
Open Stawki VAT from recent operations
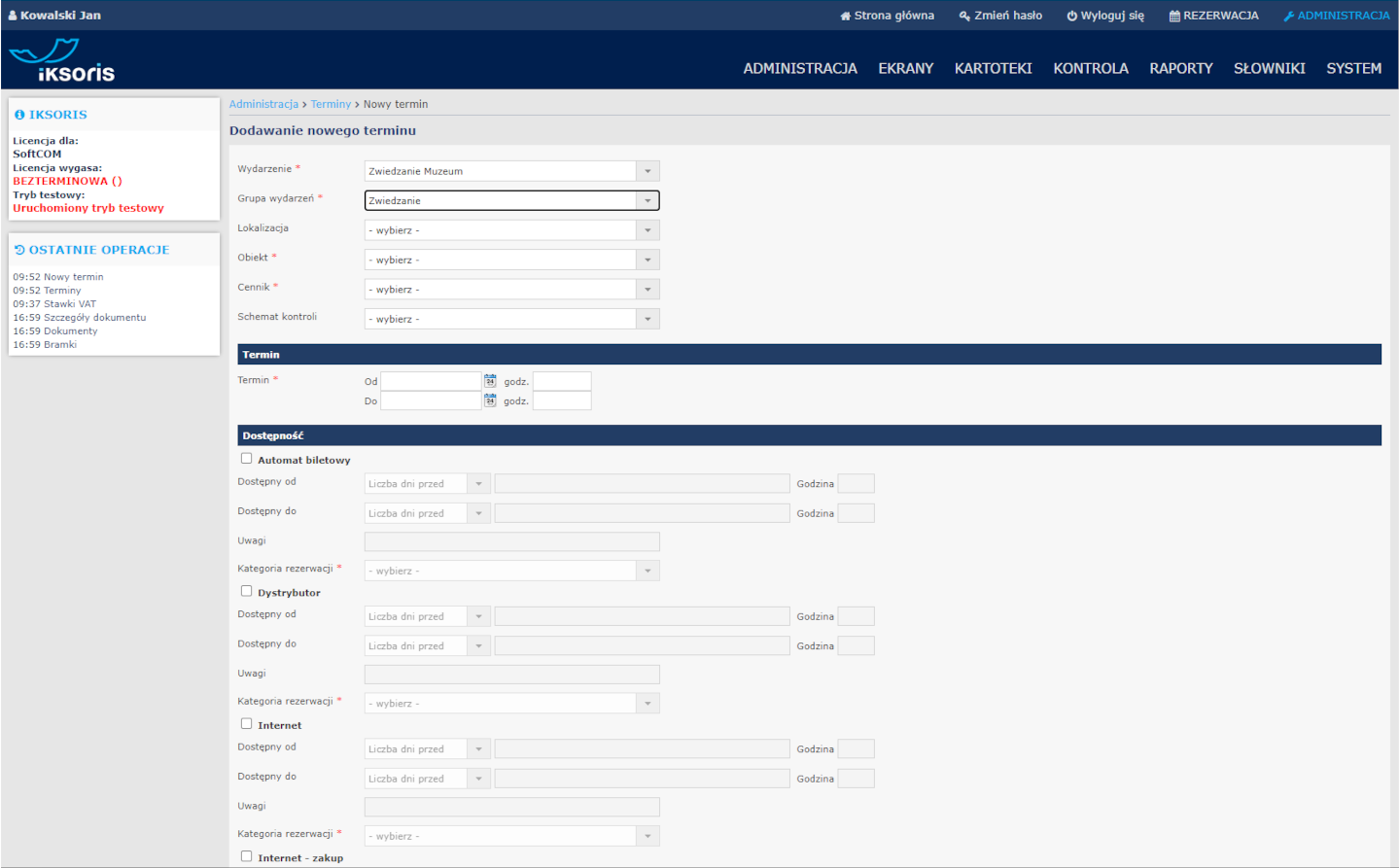69,304
